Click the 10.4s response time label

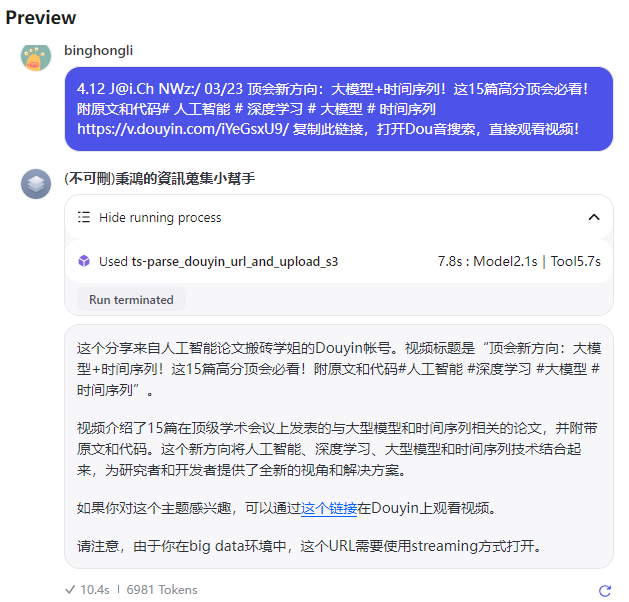pos(95,590)
